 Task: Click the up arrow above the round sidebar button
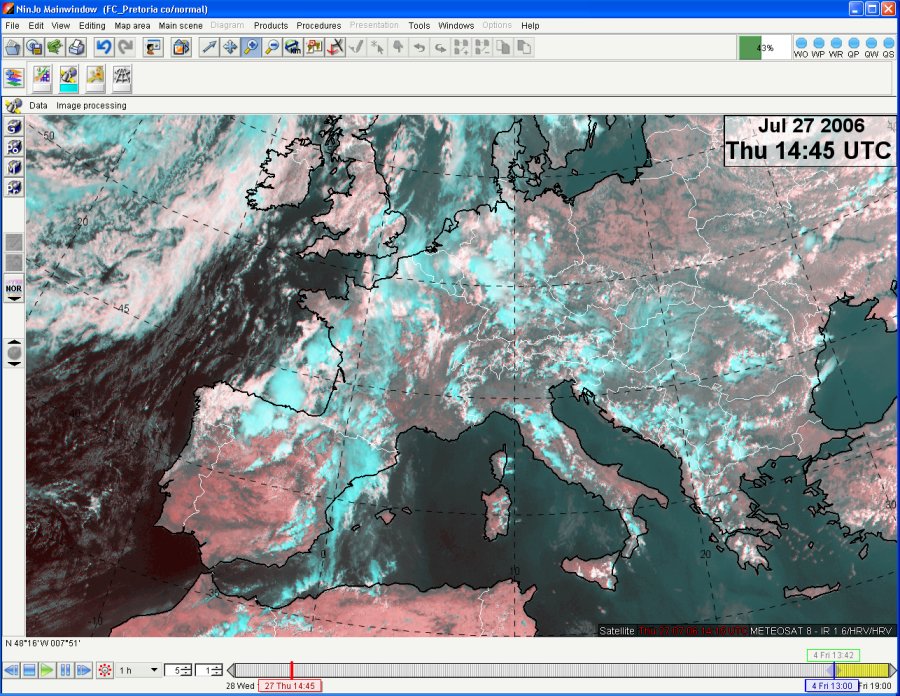pos(14,342)
